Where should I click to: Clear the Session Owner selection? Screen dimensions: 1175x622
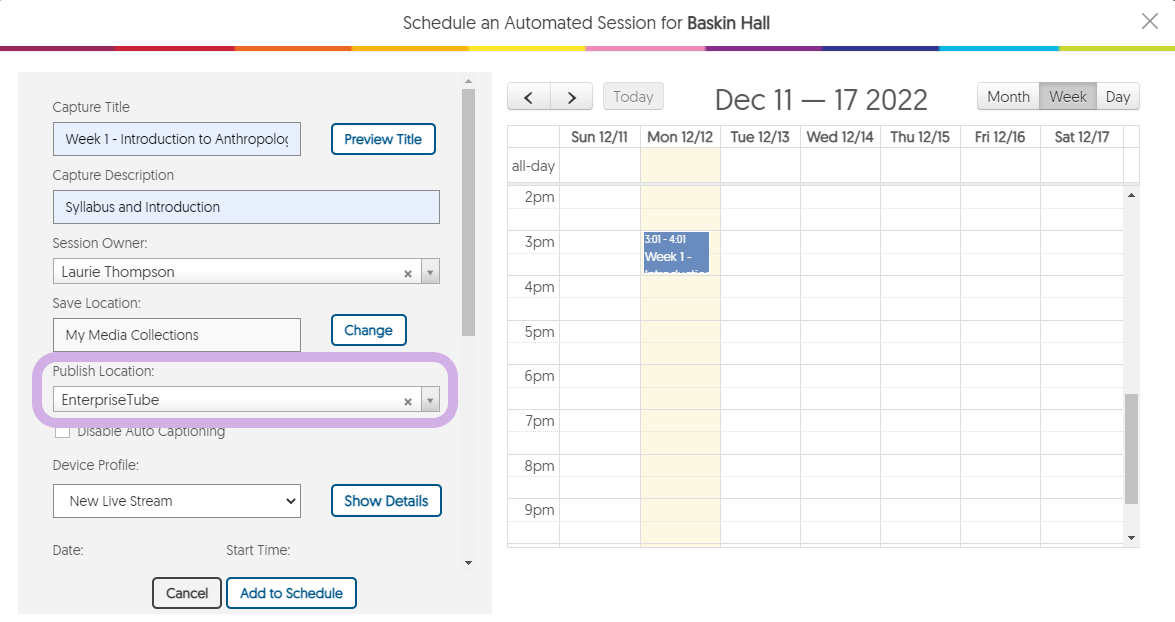click(408, 272)
